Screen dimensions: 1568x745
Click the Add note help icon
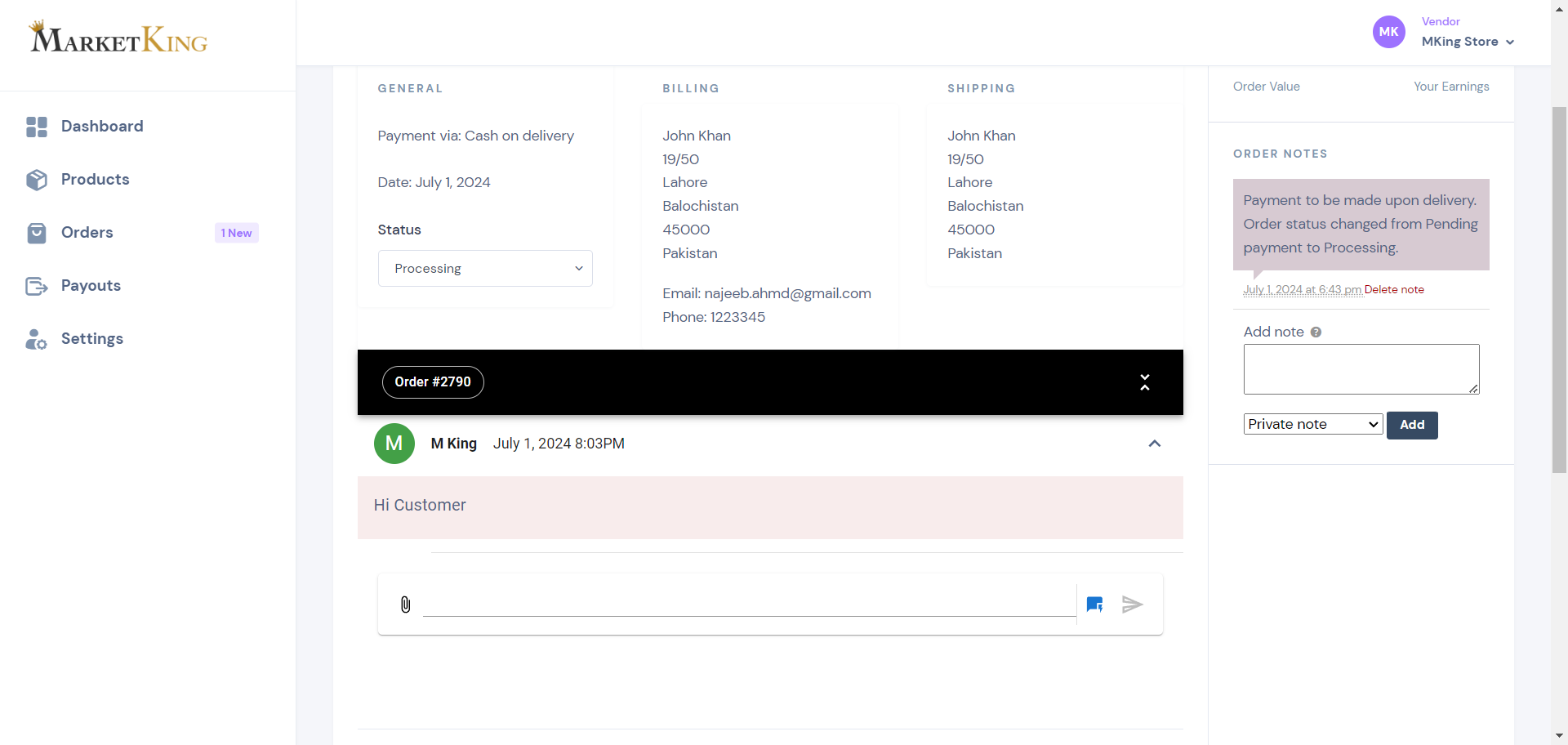1316,332
